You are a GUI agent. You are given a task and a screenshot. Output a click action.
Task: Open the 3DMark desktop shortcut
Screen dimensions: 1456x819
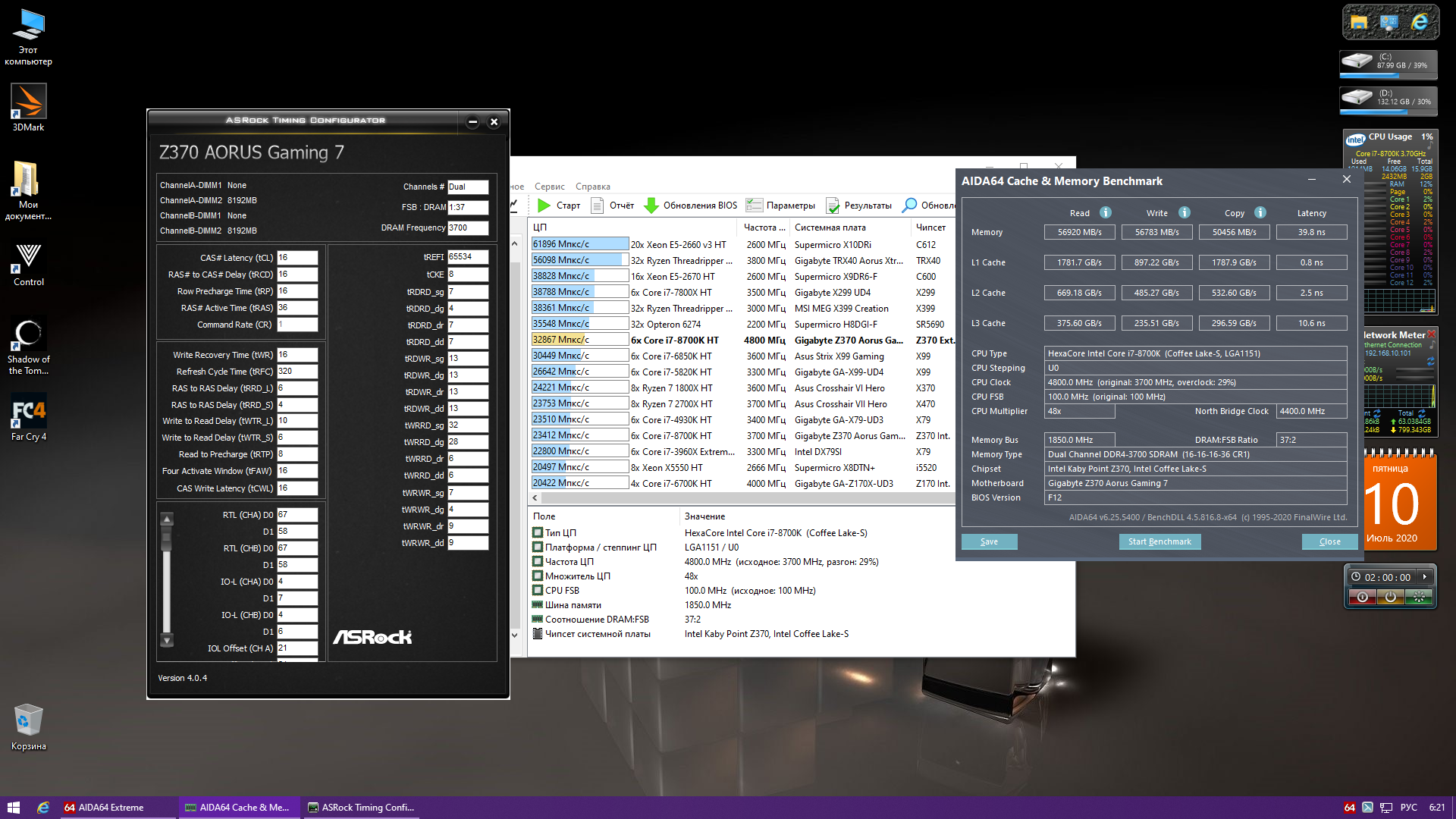pyautogui.click(x=28, y=102)
